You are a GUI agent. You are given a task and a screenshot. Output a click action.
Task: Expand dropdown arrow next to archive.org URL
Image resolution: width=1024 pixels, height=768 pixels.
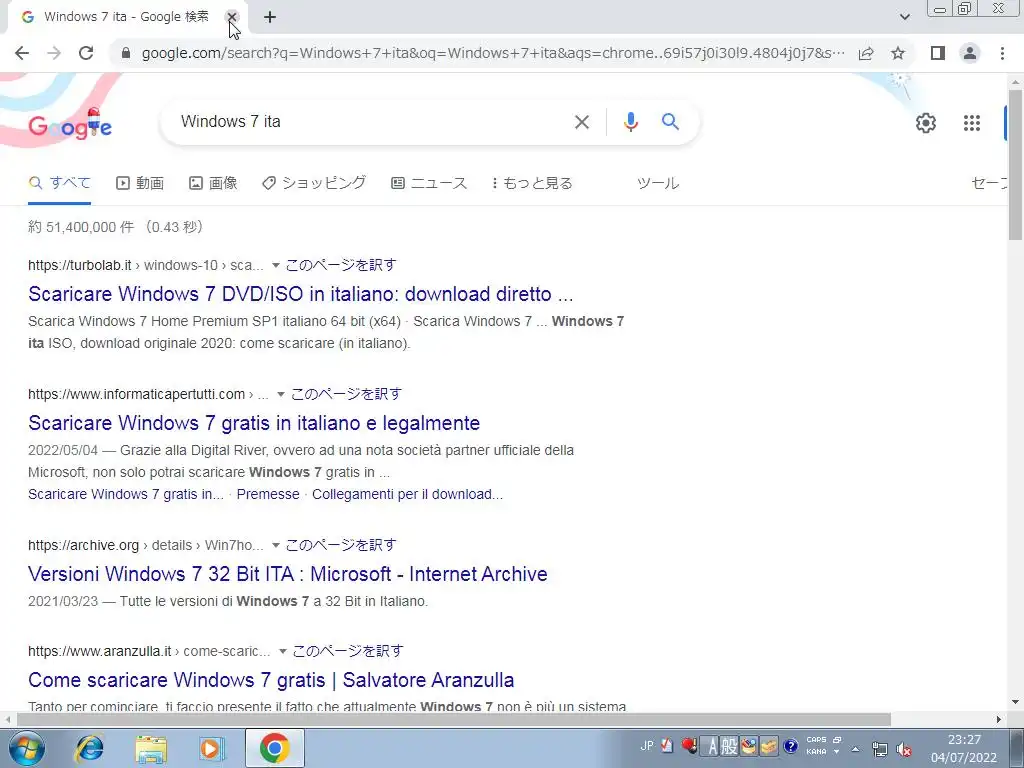point(276,545)
